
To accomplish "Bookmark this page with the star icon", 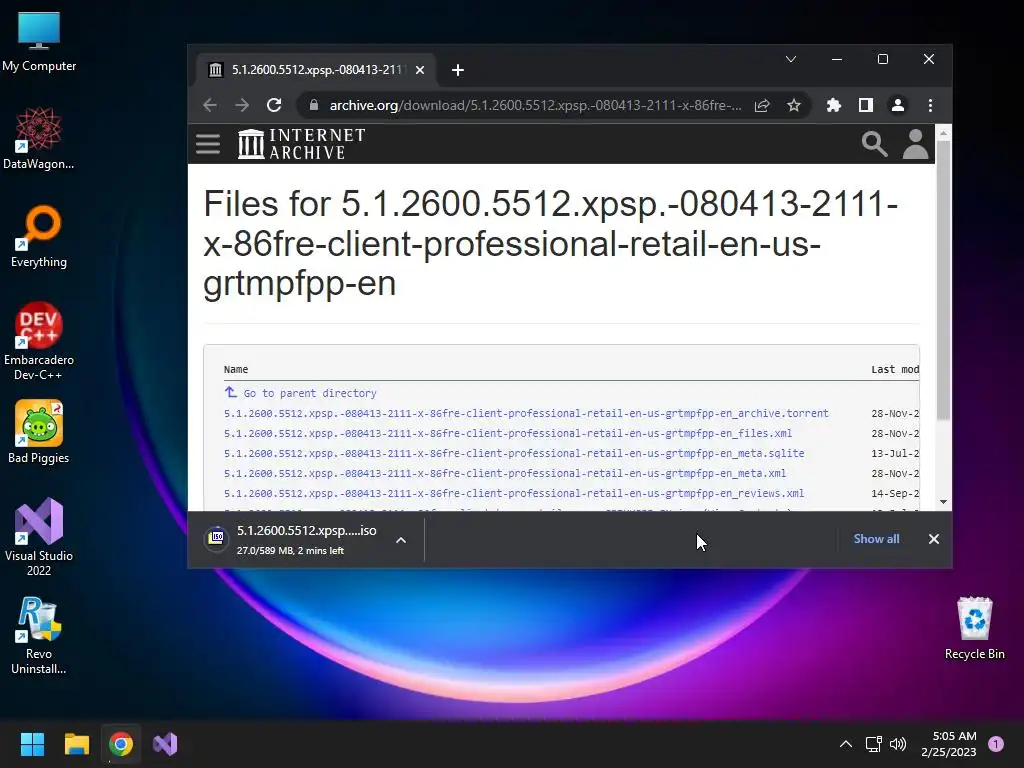I will [793, 105].
